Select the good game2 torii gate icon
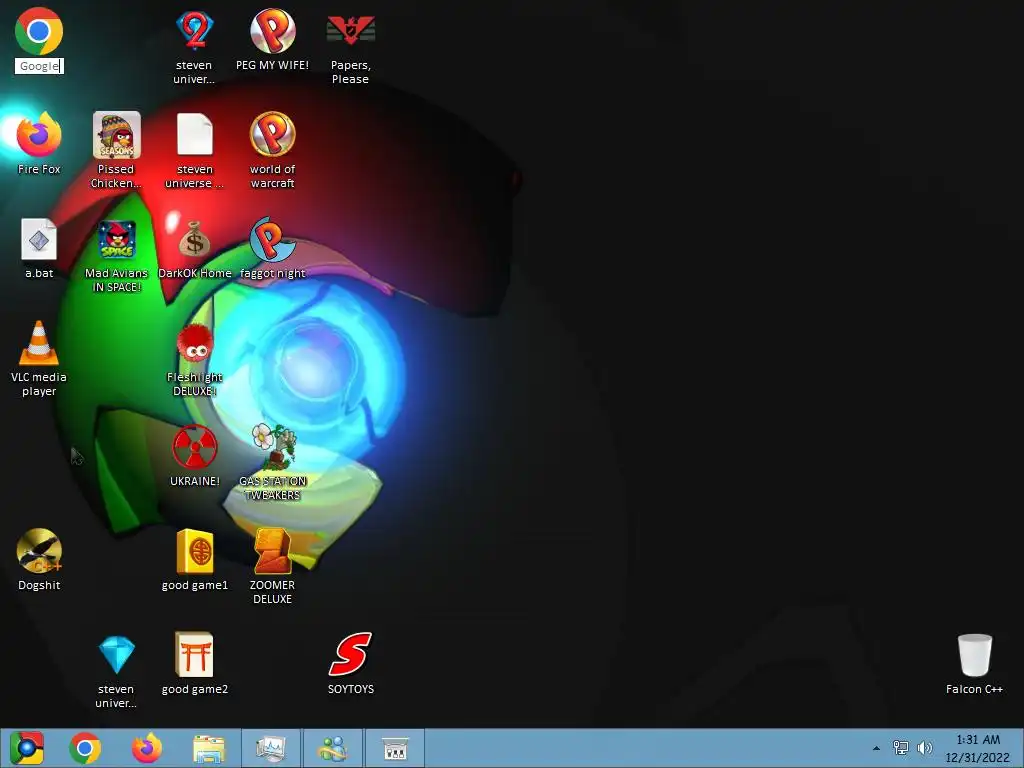This screenshot has height=768, width=1024. (x=195, y=655)
